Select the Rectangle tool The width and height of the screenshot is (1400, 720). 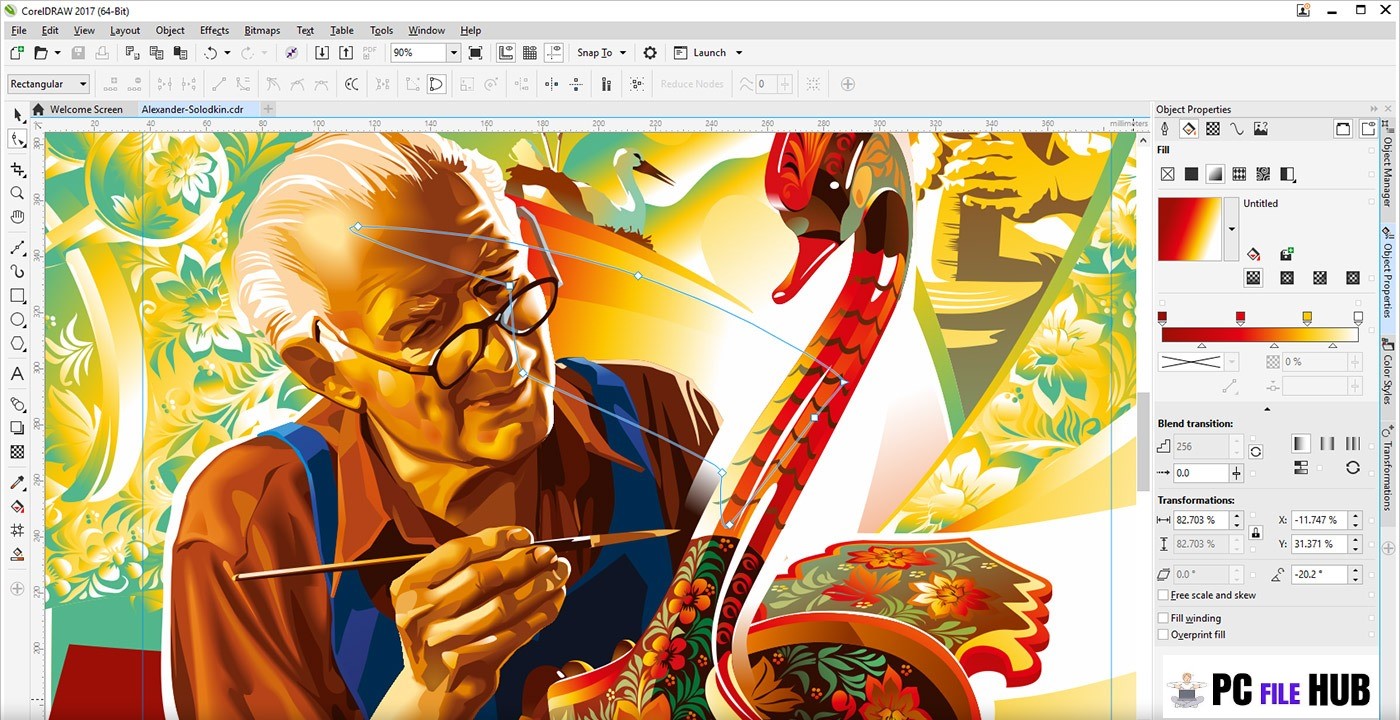[17, 296]
